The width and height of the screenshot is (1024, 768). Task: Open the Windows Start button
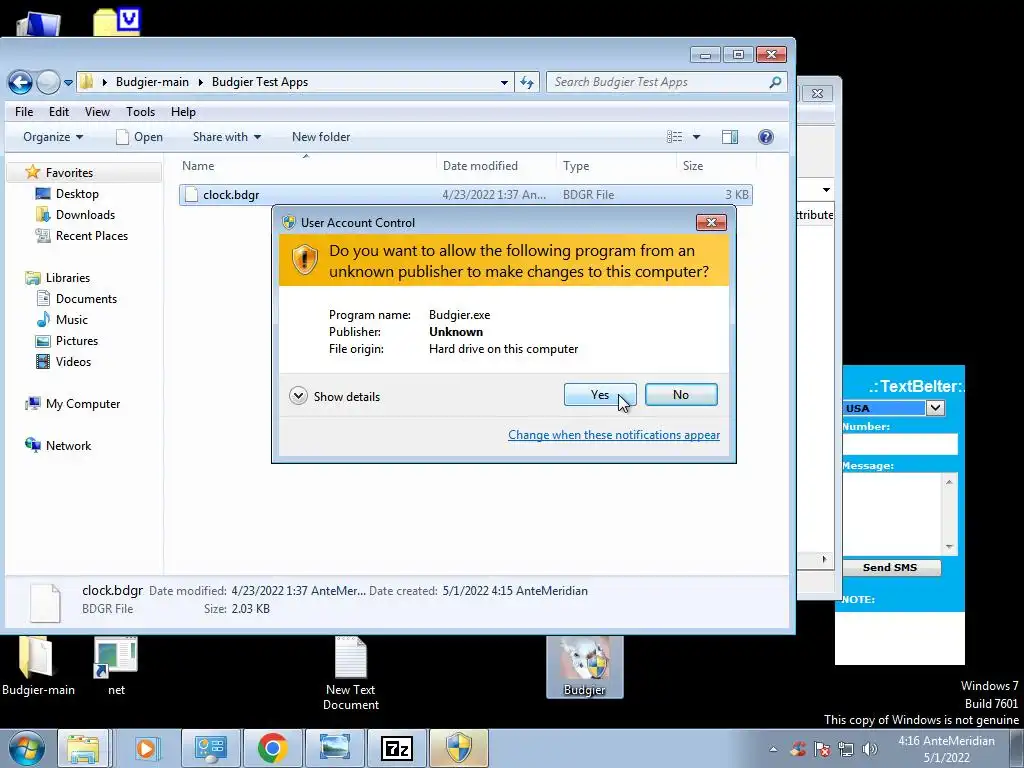click(x=27, y=748)
